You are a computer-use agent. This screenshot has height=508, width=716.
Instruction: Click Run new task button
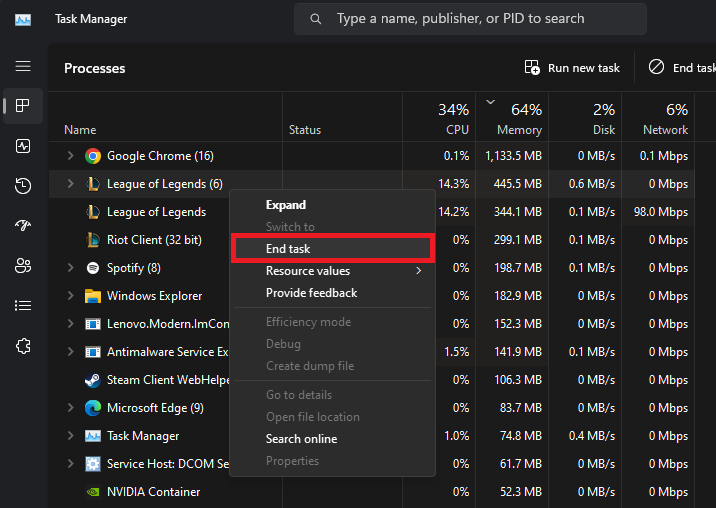[x=572, y=68]
